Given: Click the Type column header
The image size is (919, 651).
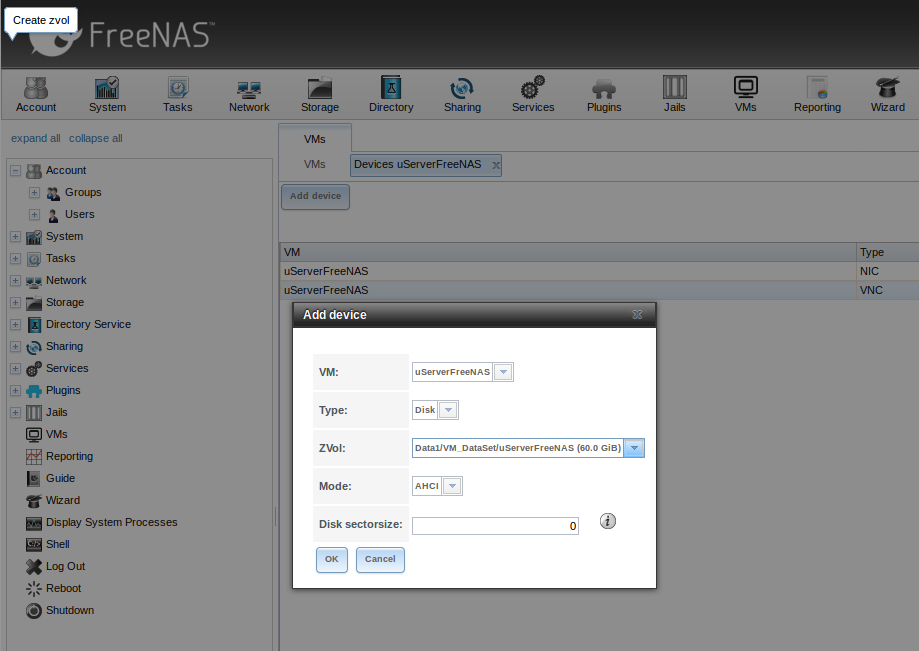Looking at the screenshot, I should 887,253.
